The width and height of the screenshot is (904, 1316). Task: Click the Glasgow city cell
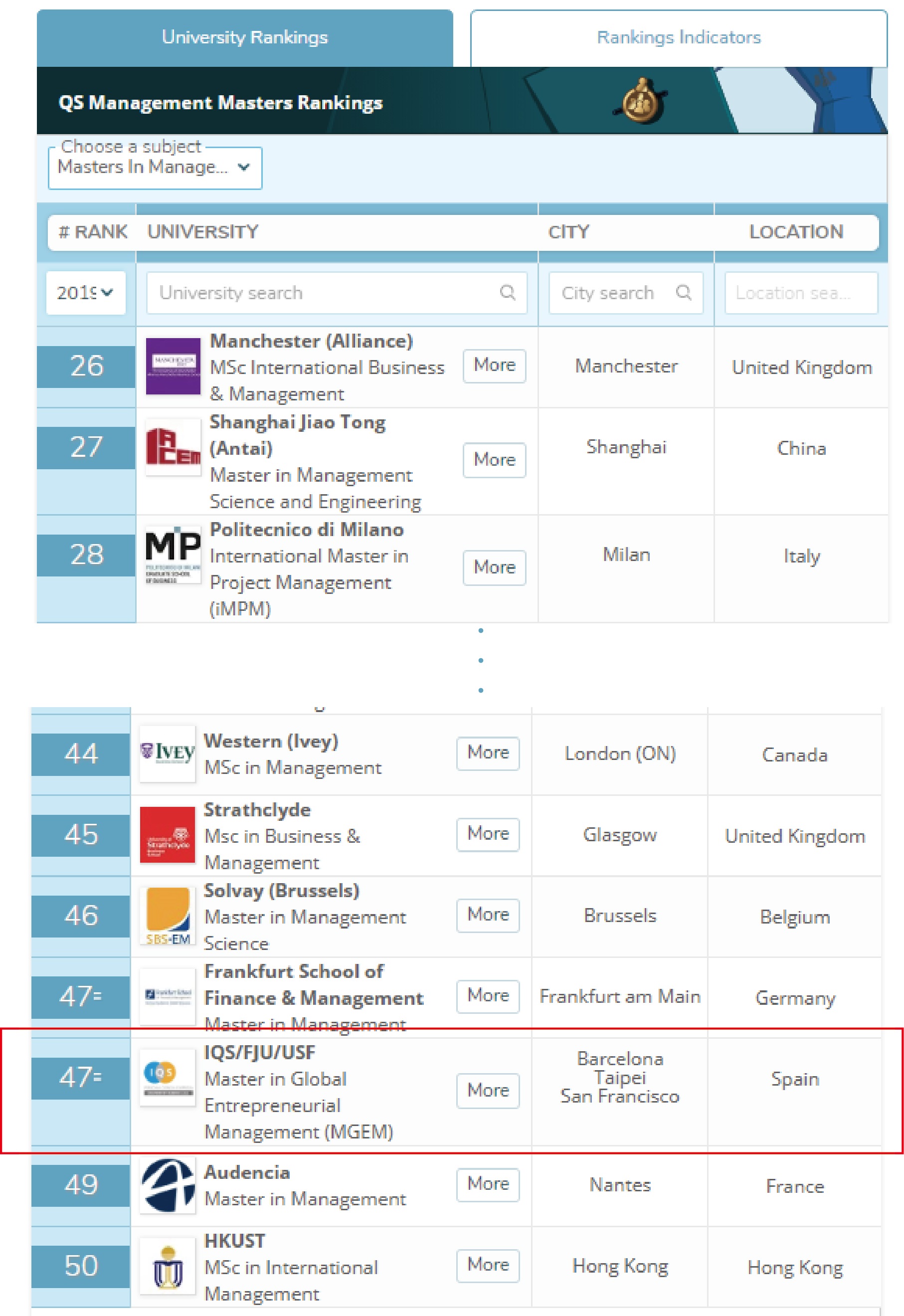[620, 835]
